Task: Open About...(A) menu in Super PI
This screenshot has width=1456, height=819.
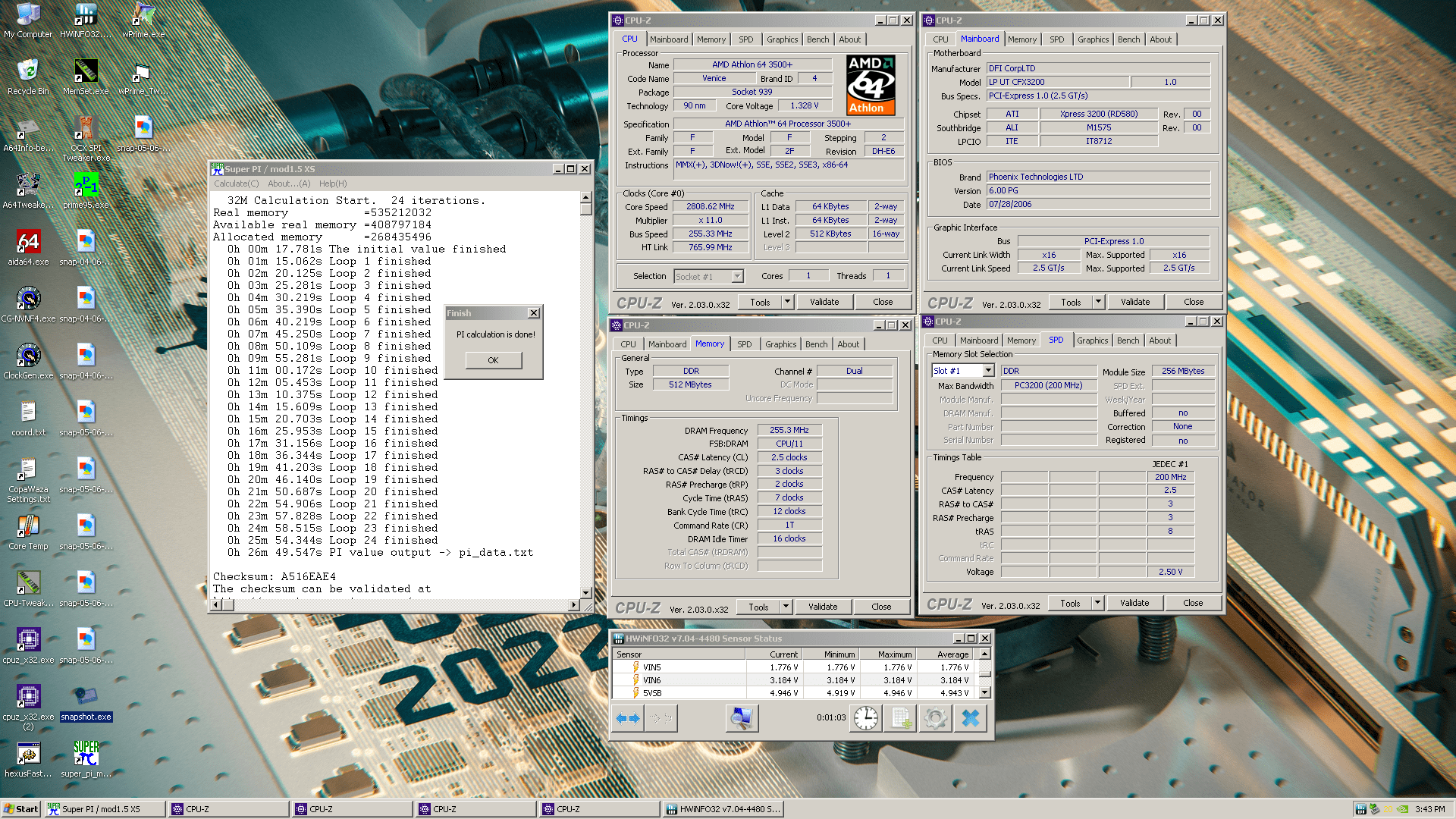Action: pos(289,184)
